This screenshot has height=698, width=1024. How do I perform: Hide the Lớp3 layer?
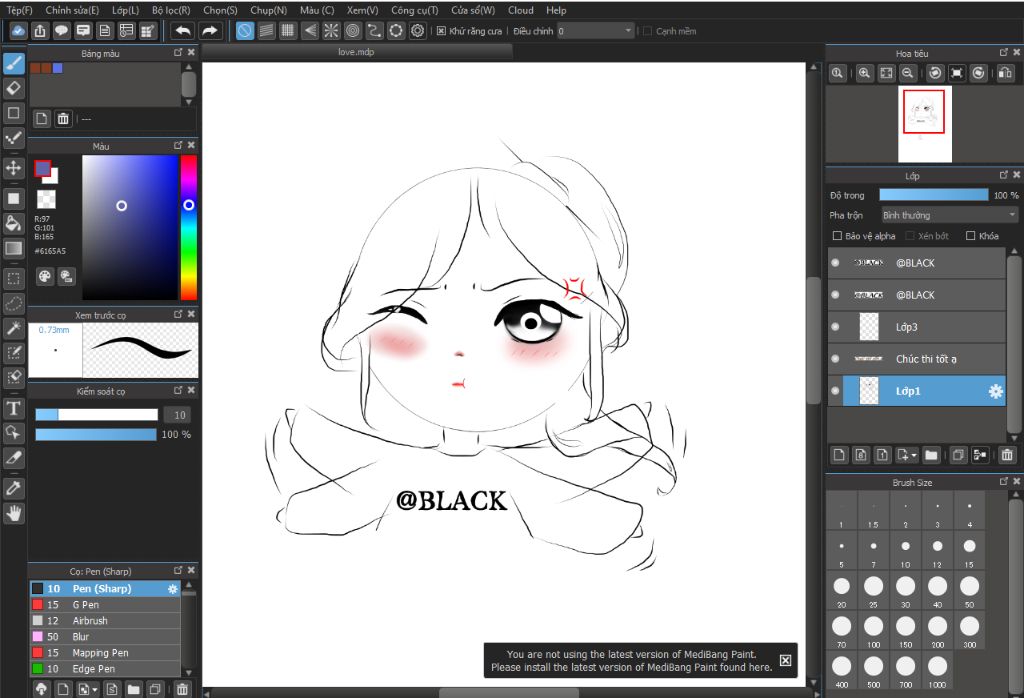(x=835, y=326)
